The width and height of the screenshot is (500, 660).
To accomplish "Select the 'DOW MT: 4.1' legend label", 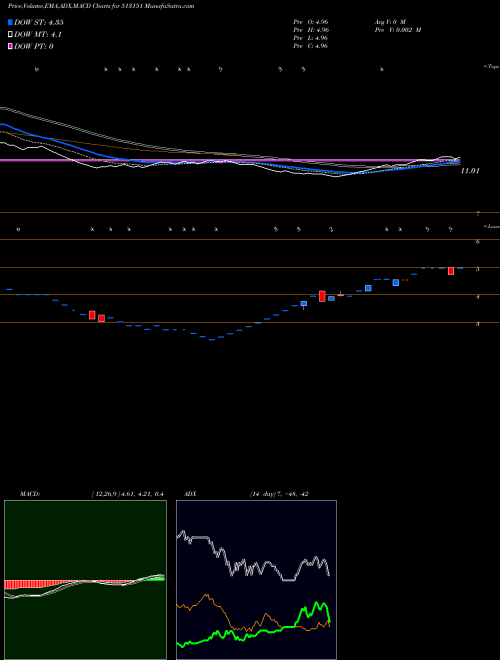I will click(x=37, y=35).
